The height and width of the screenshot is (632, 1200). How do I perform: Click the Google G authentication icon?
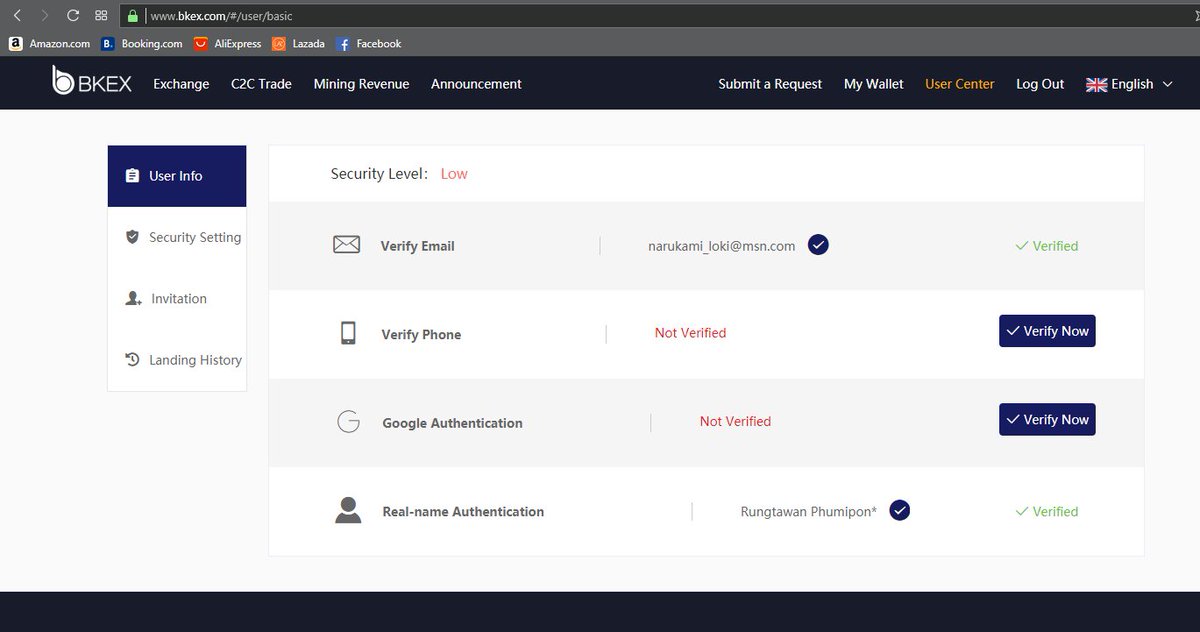pos(348,422)
